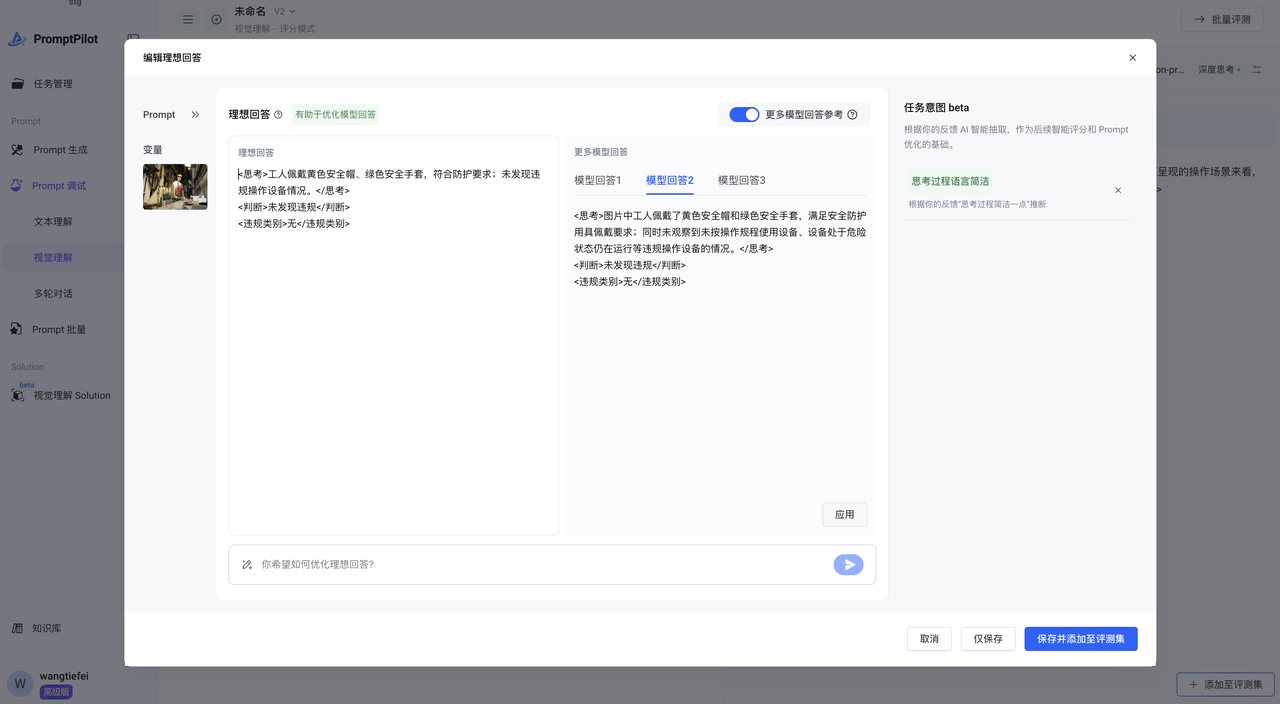Click the help icon beside 理想回答
This screenshot has height=704, width=1280.
pyautogui.click(x=278, y=115)
